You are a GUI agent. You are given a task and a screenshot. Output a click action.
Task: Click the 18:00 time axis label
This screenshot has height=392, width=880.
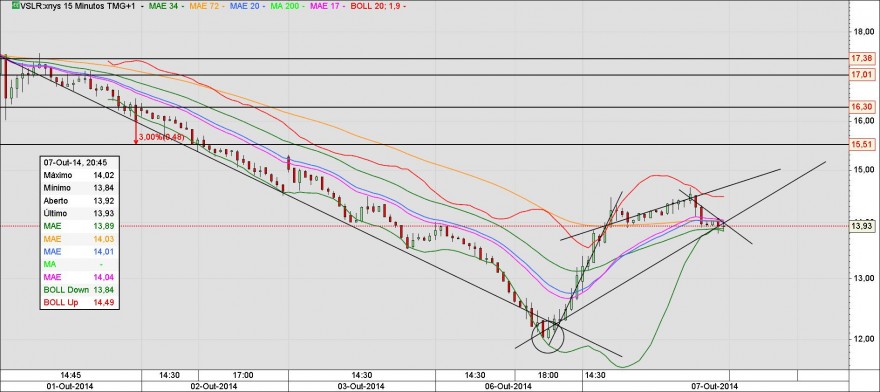point(548,375)
